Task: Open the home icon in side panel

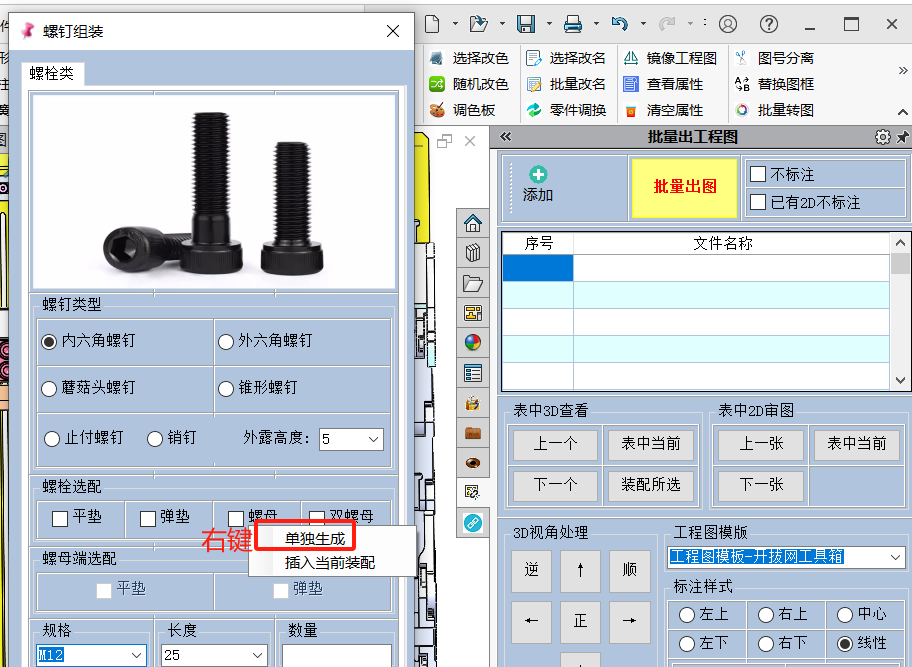Action: point(473,223)
